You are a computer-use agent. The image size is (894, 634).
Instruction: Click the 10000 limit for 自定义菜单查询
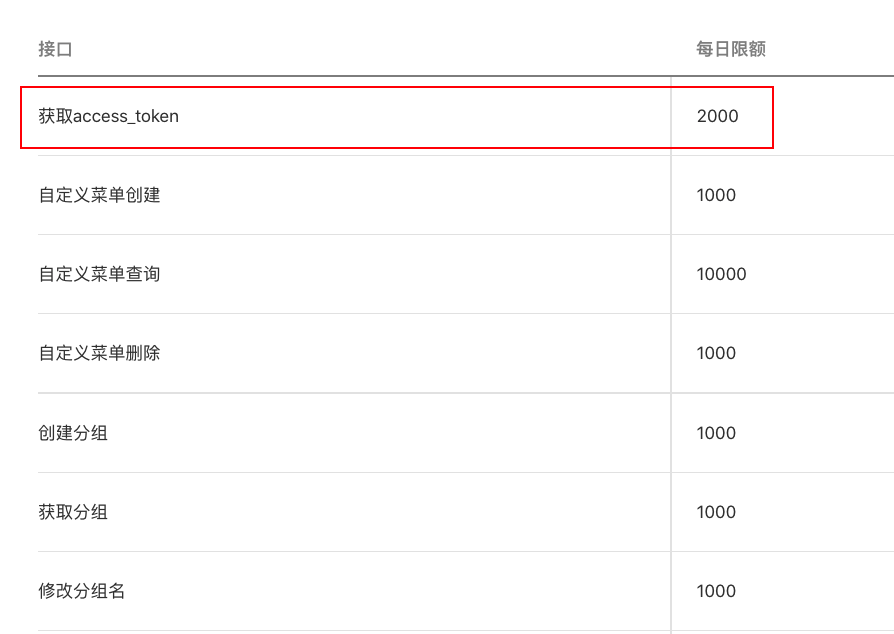tap(722, 274)
